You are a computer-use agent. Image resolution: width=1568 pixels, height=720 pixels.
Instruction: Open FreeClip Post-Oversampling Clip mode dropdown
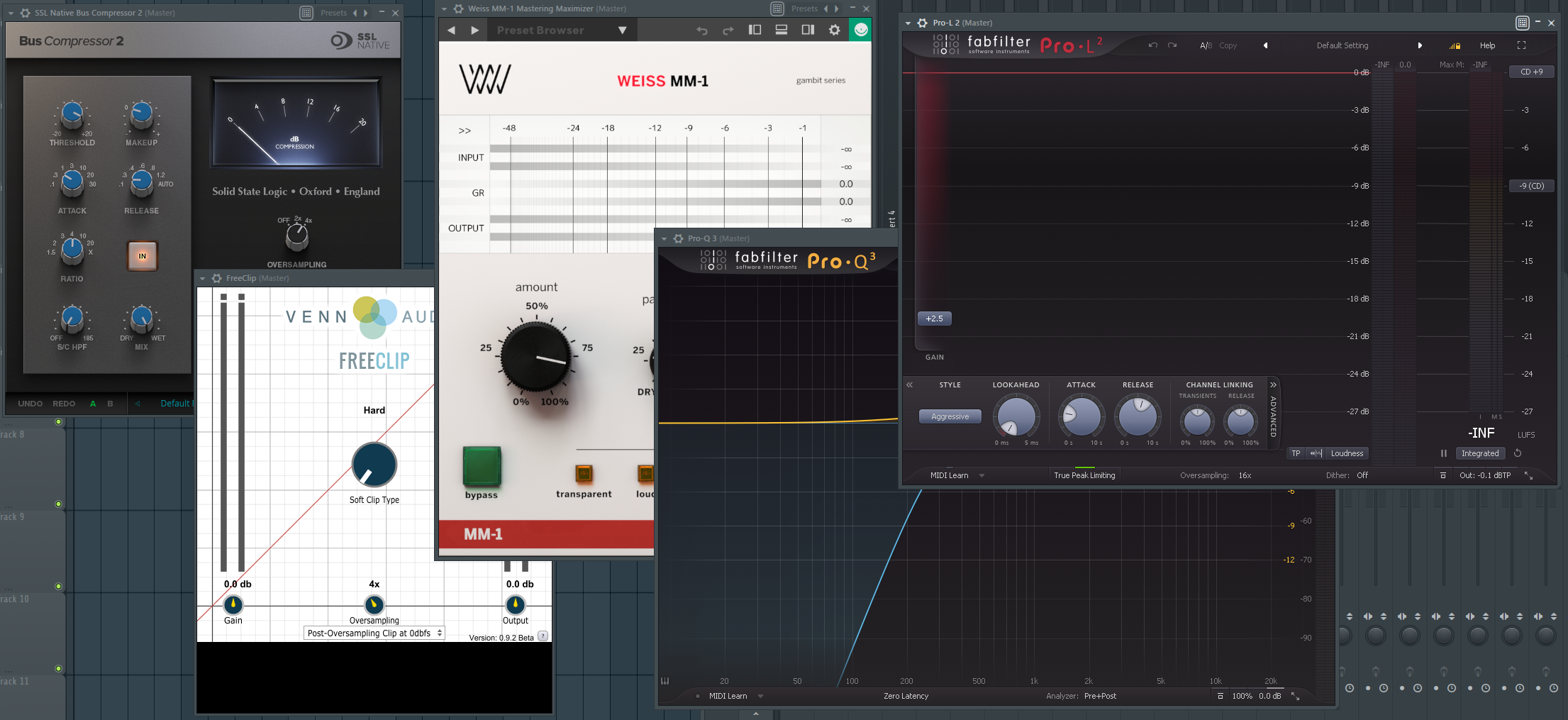pyautogui.click(x=374, y=633)
